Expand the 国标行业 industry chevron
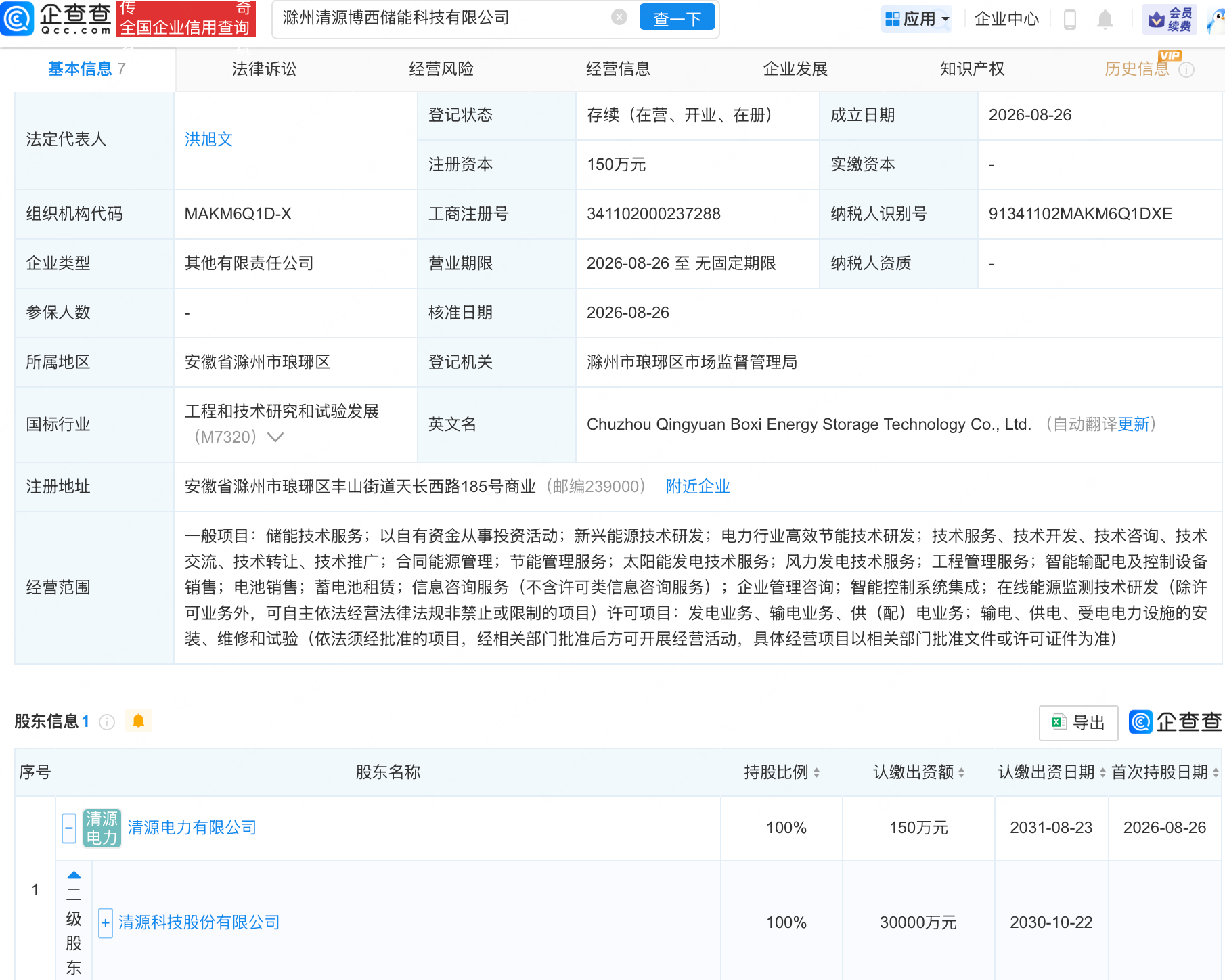 tap(275, 437)
